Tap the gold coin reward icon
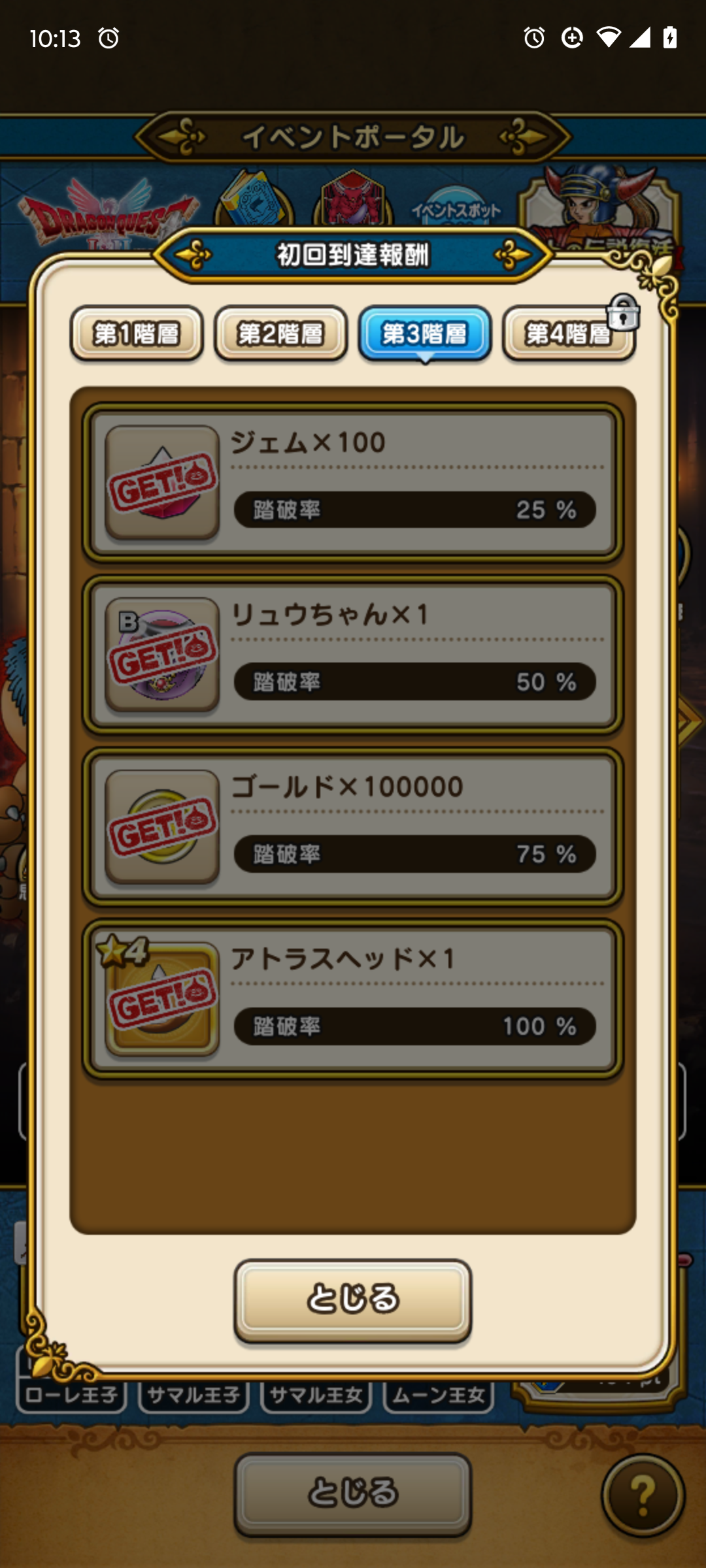Image resolution: width=706 pixels, height=1568 pixels. 162,827
